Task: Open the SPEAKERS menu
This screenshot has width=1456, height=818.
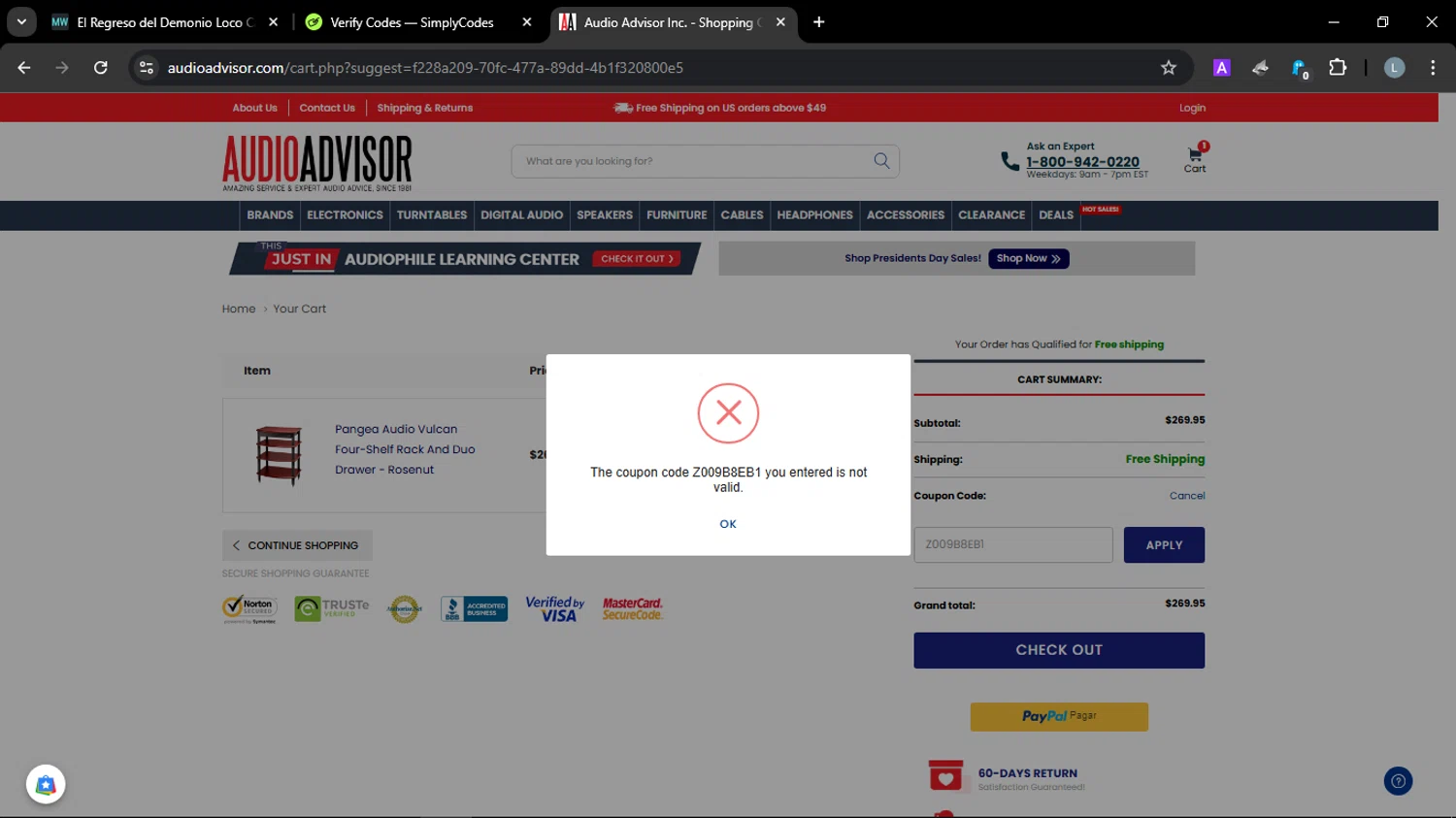Action: coord(605,215)
